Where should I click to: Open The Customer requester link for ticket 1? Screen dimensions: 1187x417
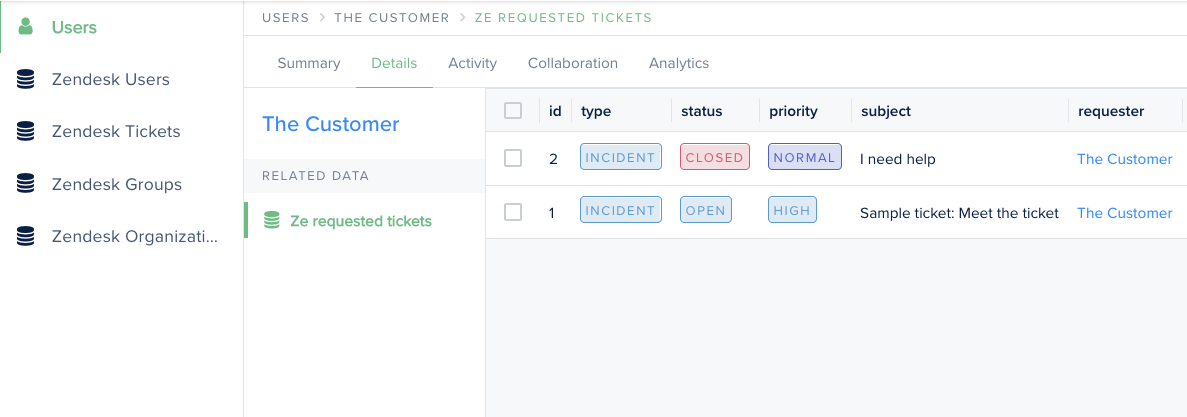point(1124,213)
